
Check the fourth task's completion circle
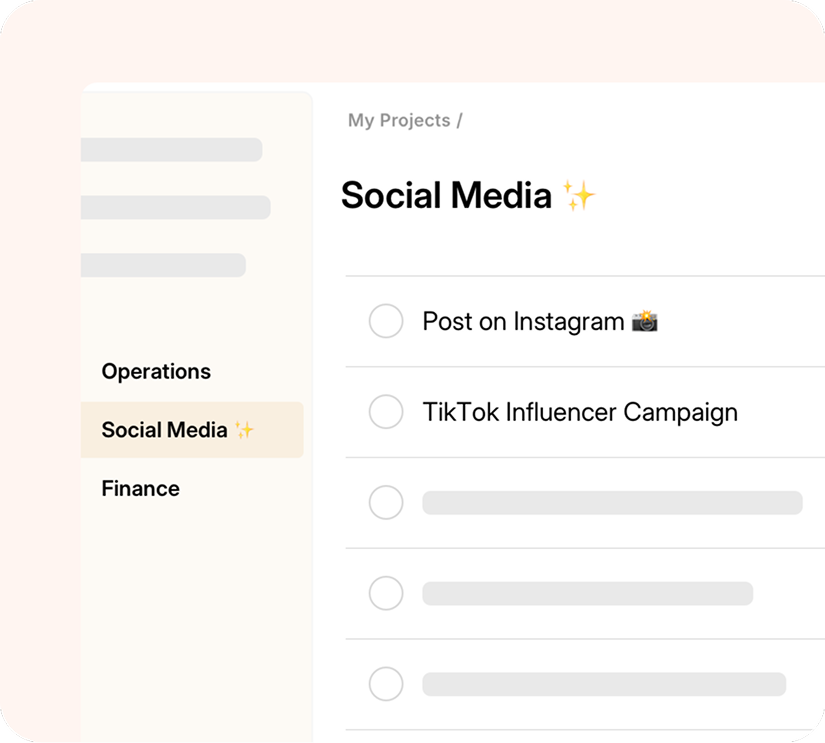[x=386, y=593]
